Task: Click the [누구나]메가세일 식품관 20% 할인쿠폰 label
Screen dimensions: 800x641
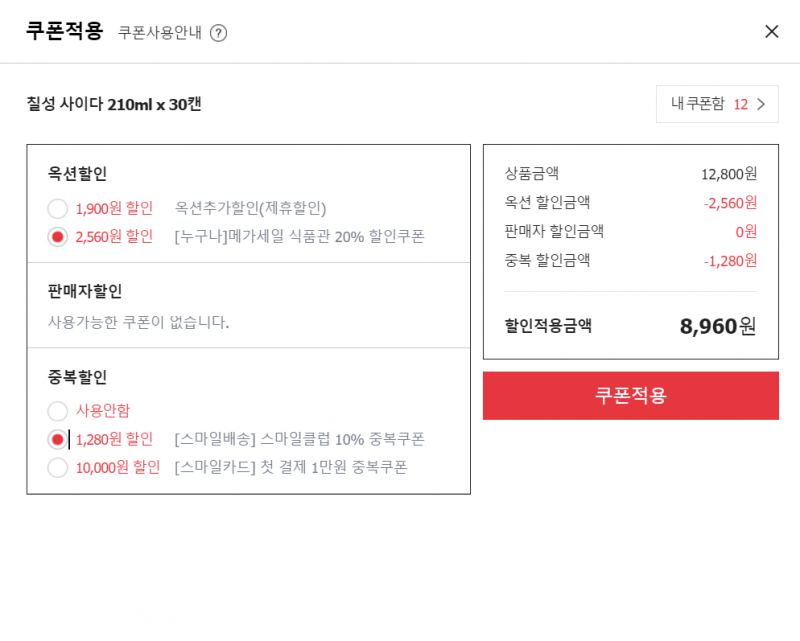Action: coord(299,236)
